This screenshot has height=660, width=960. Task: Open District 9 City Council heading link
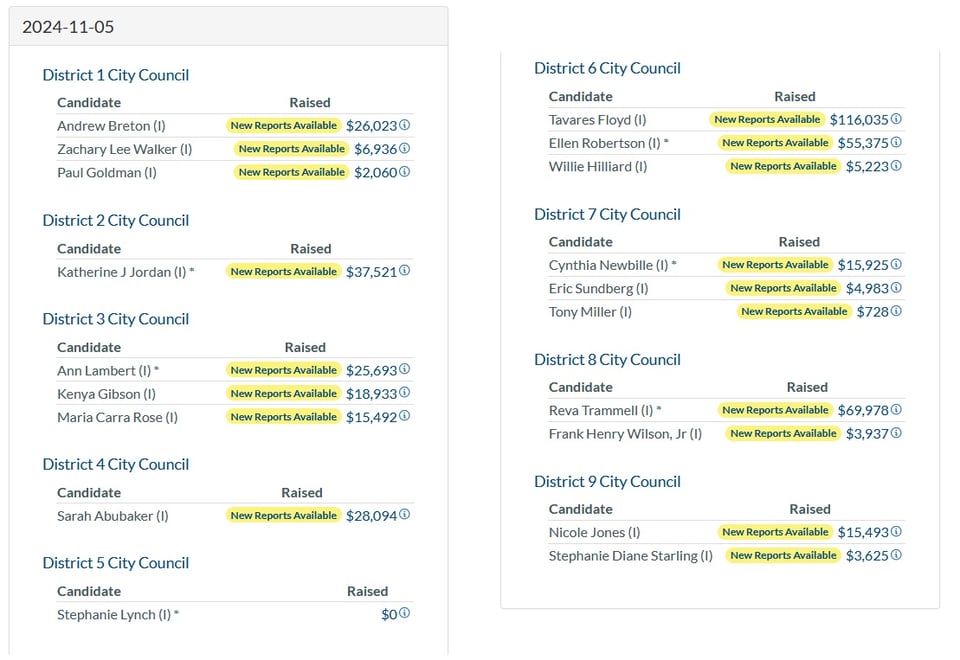coord(607,481)
